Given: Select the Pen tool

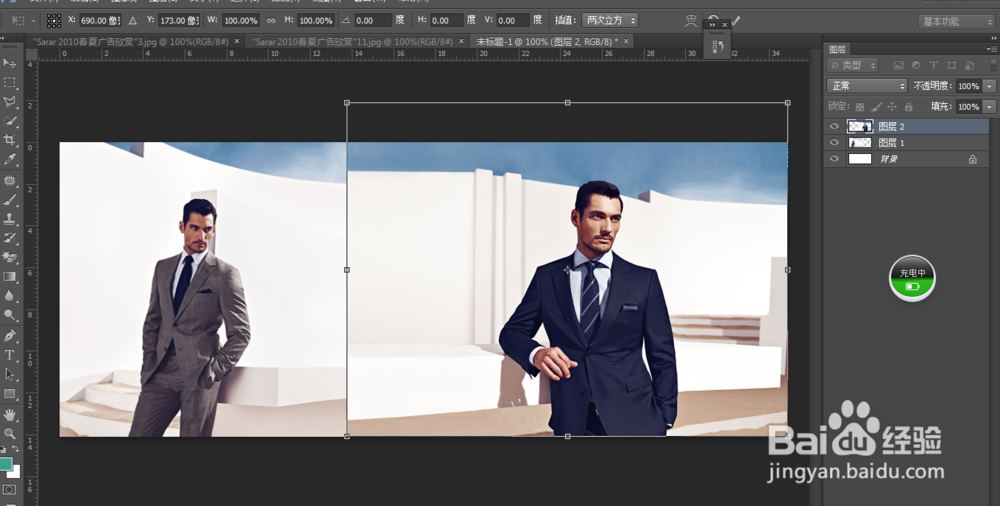Looking at the screenshot, I should [x=10, y=336].
